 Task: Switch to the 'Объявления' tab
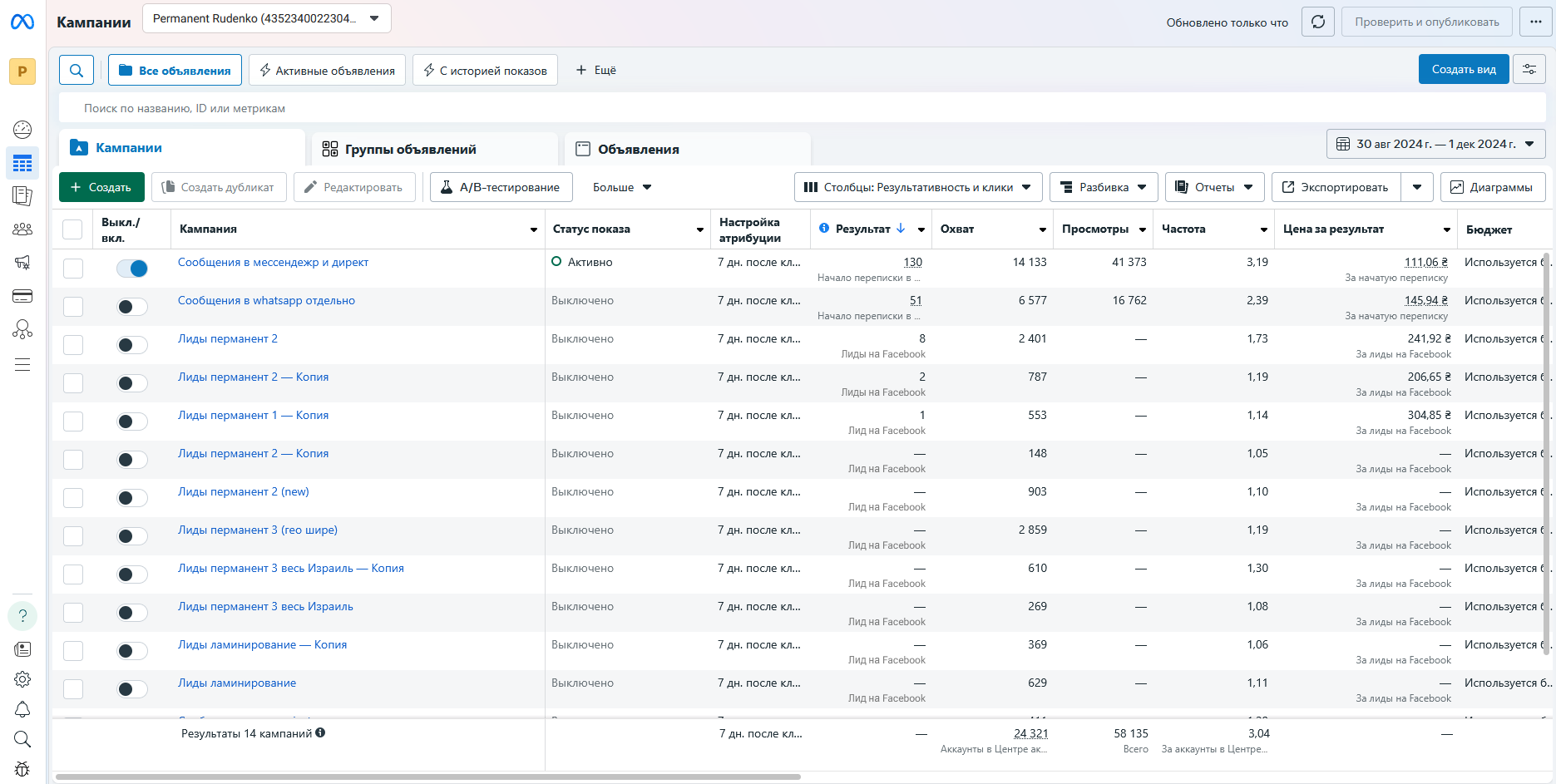click(x=638, y=150)
